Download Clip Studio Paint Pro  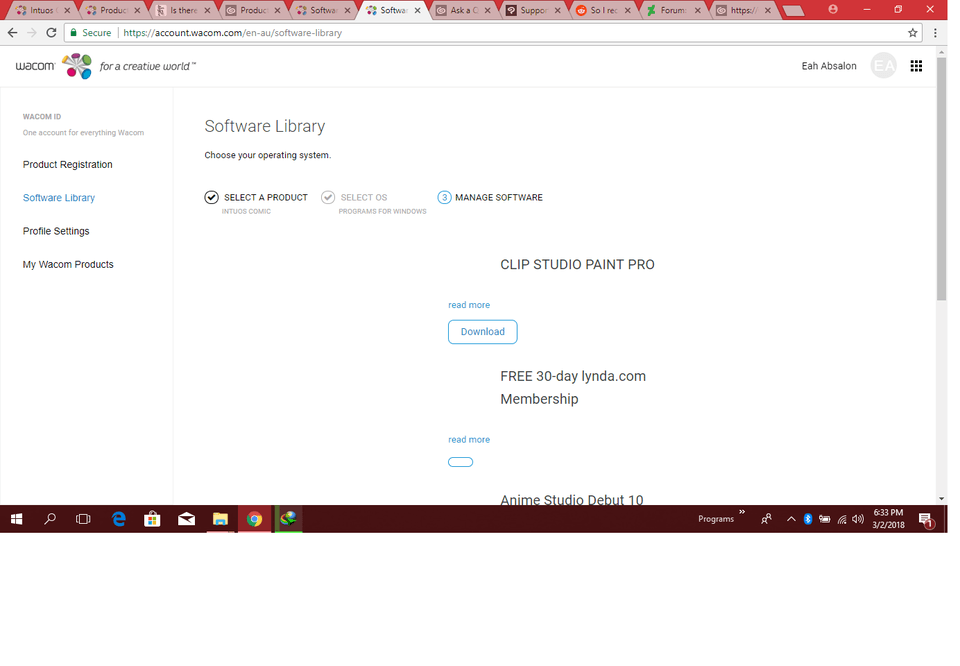click(x=482, y=332)
